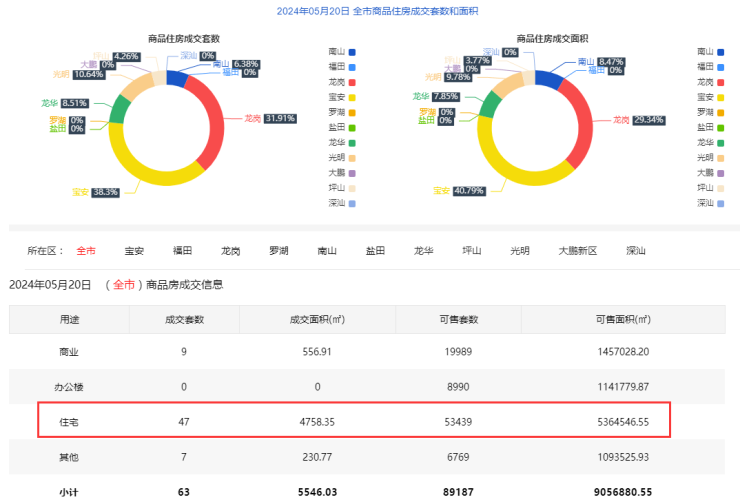Click red 龙岗 slice in 成交面积 donut
This screenshot has height=504, width=740.
point(587,125)
